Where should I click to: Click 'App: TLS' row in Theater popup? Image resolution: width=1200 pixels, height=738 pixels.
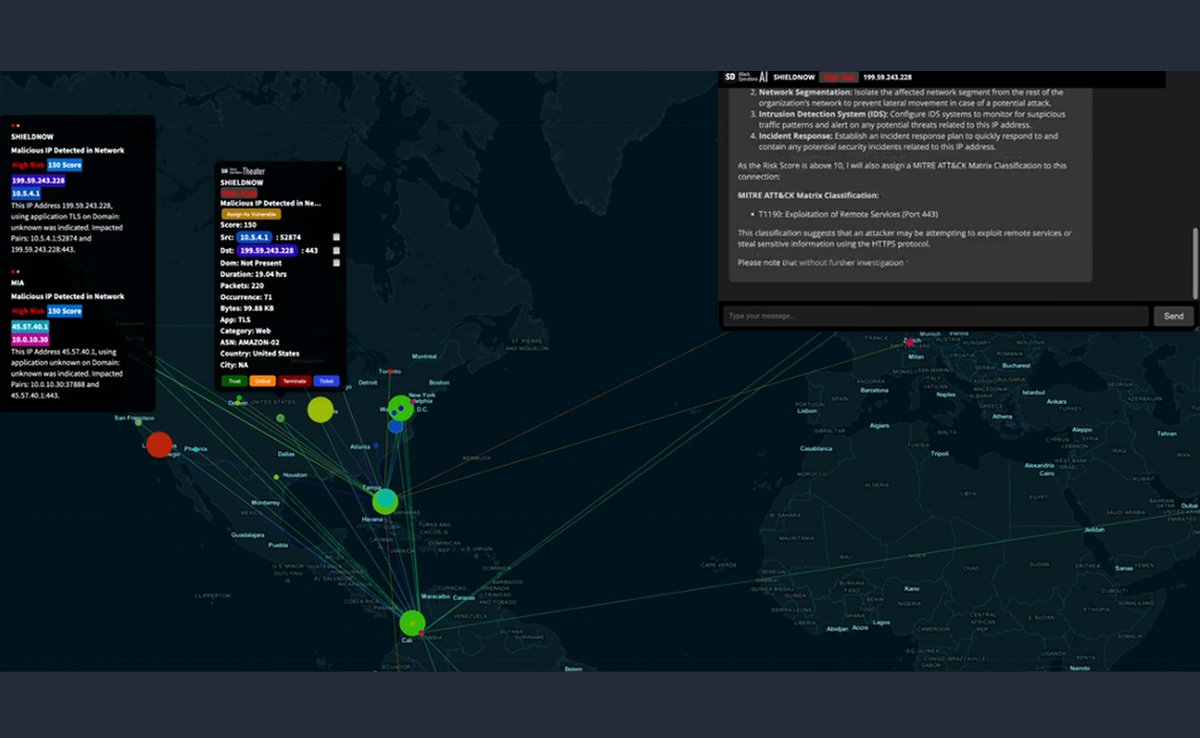click(236, 319)
